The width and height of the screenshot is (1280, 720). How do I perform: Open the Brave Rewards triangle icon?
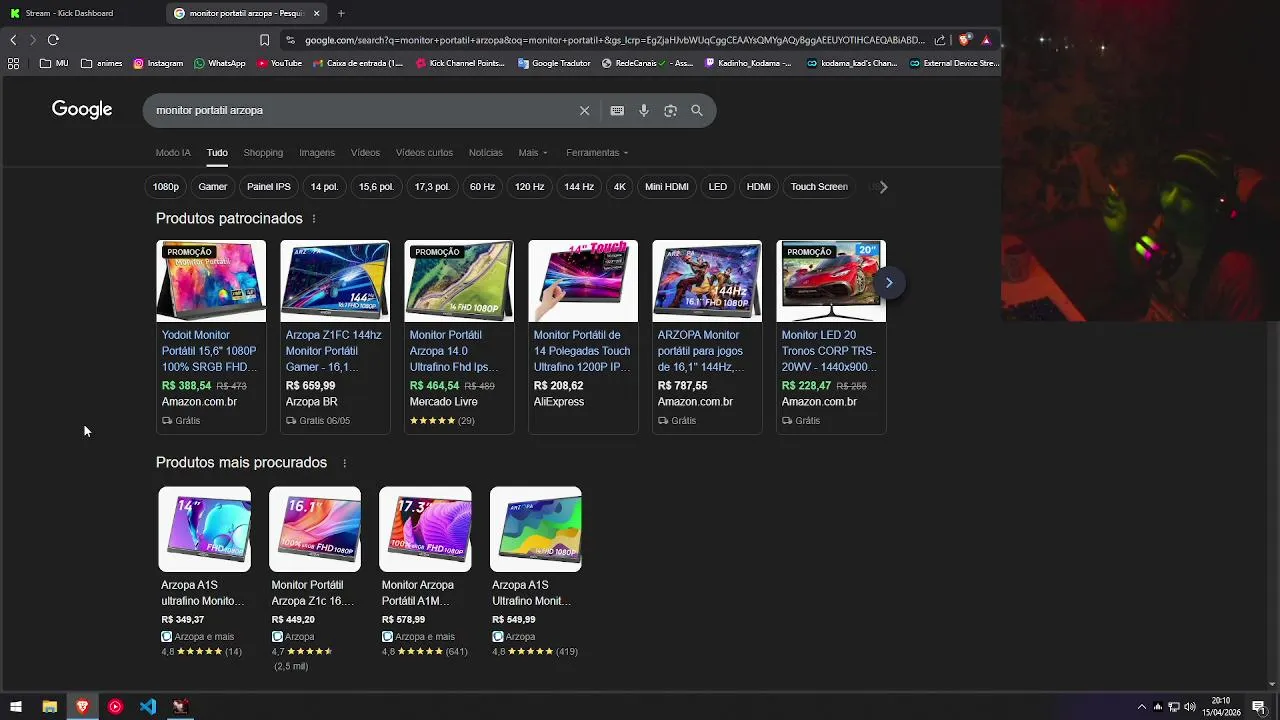pyautogui.click(x=986, y=40)
